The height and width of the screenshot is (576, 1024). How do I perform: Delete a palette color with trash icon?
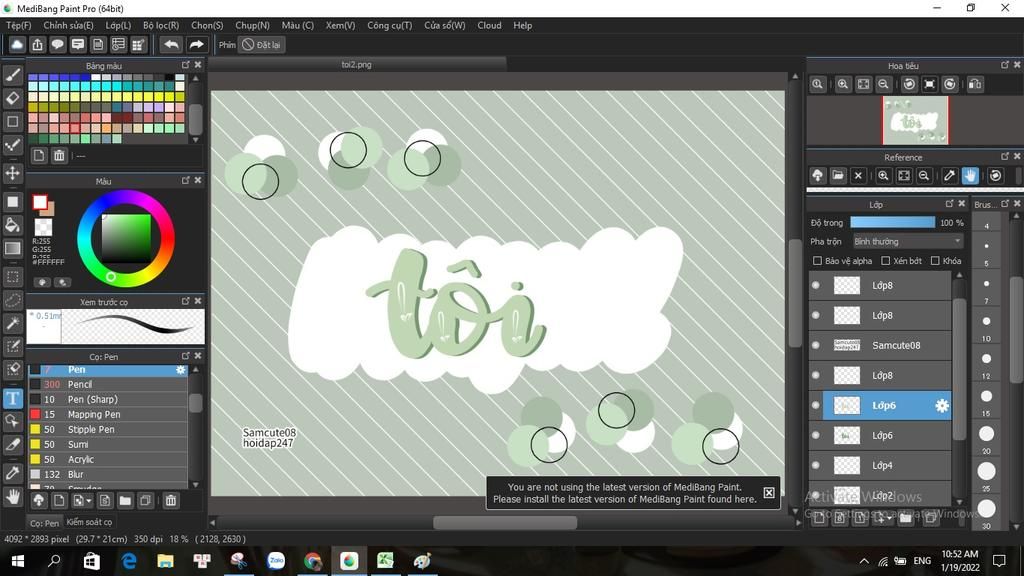(x=59, y=155)
